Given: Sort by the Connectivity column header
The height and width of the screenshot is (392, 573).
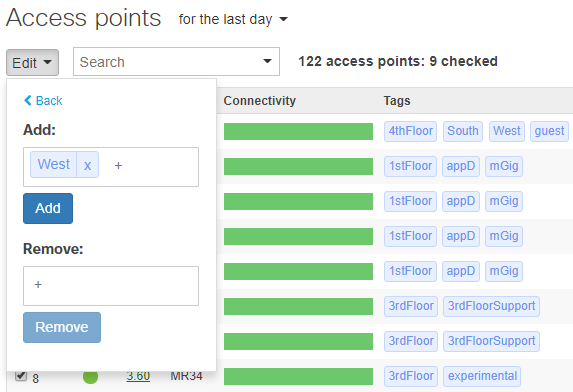Looking at the screenshot, I should 259,100.
